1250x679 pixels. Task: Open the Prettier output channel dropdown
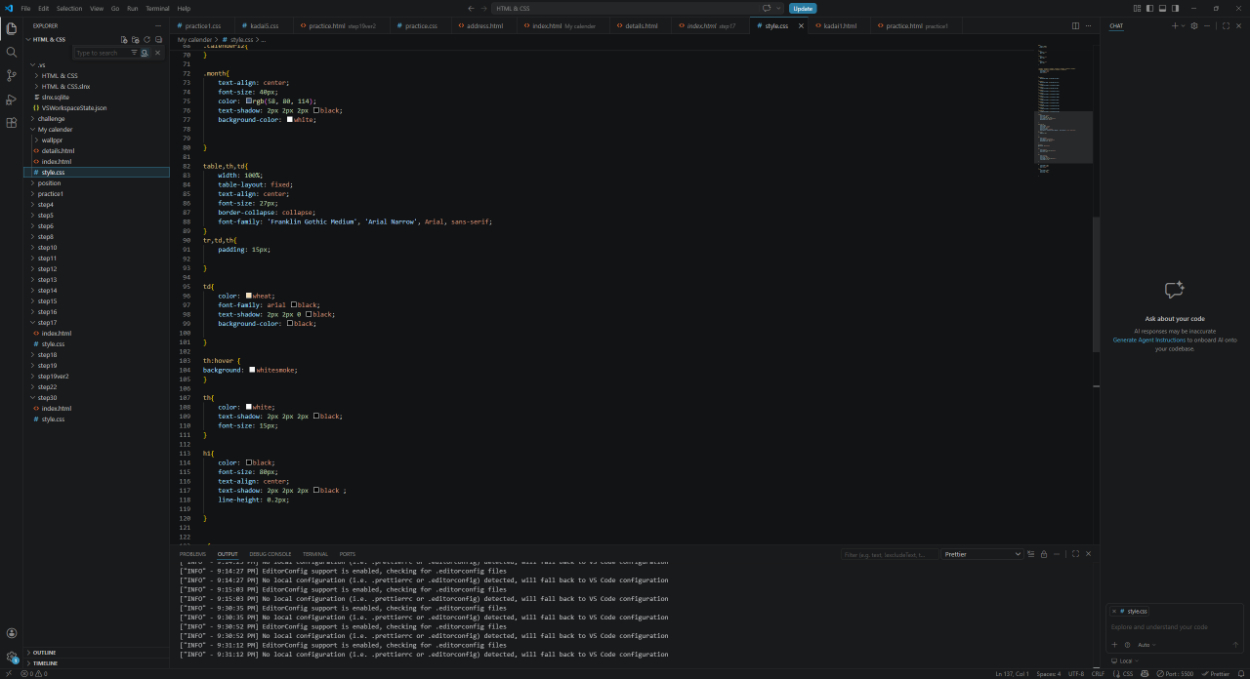982,554
